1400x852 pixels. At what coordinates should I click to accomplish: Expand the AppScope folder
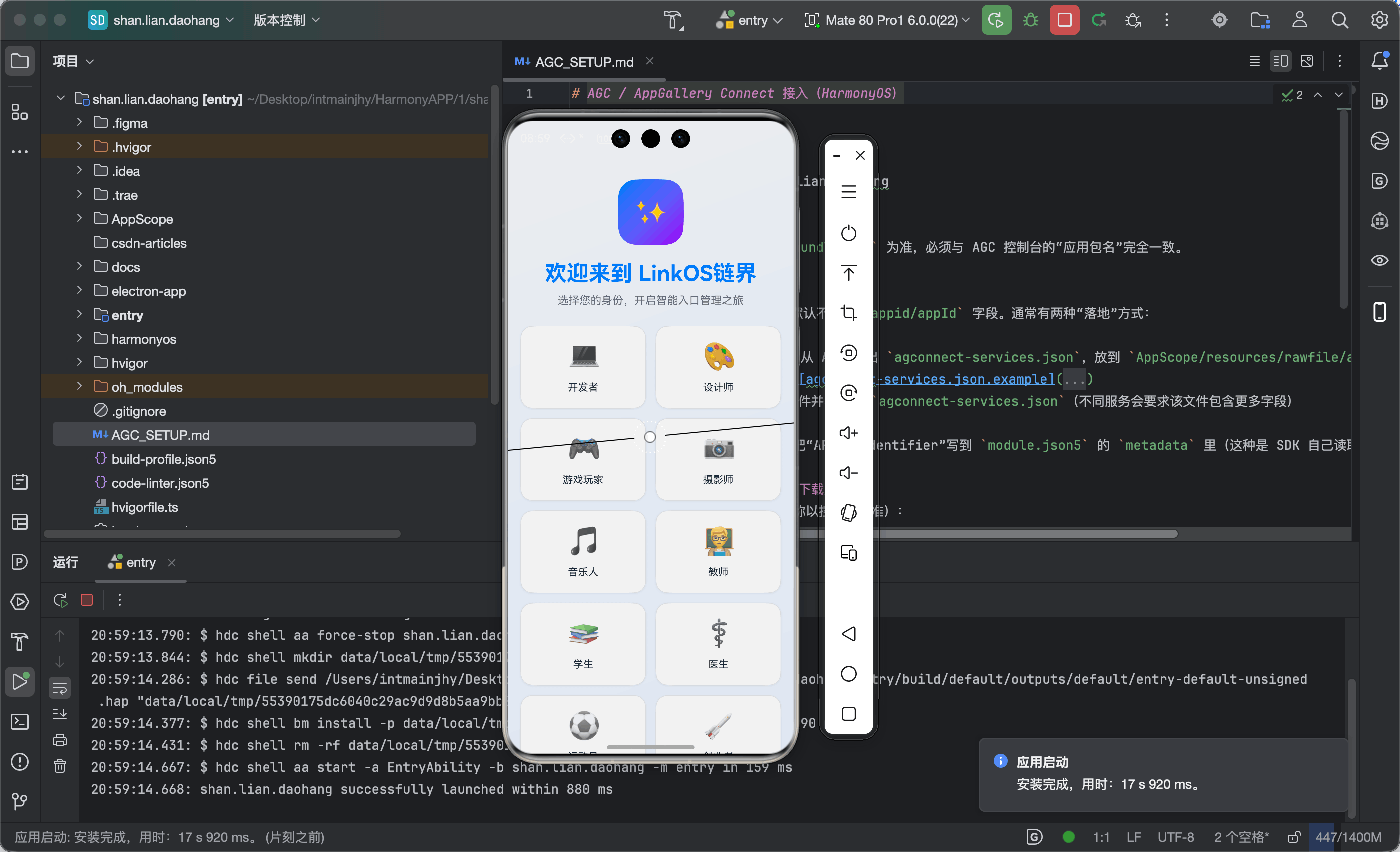tap(79, 218)
